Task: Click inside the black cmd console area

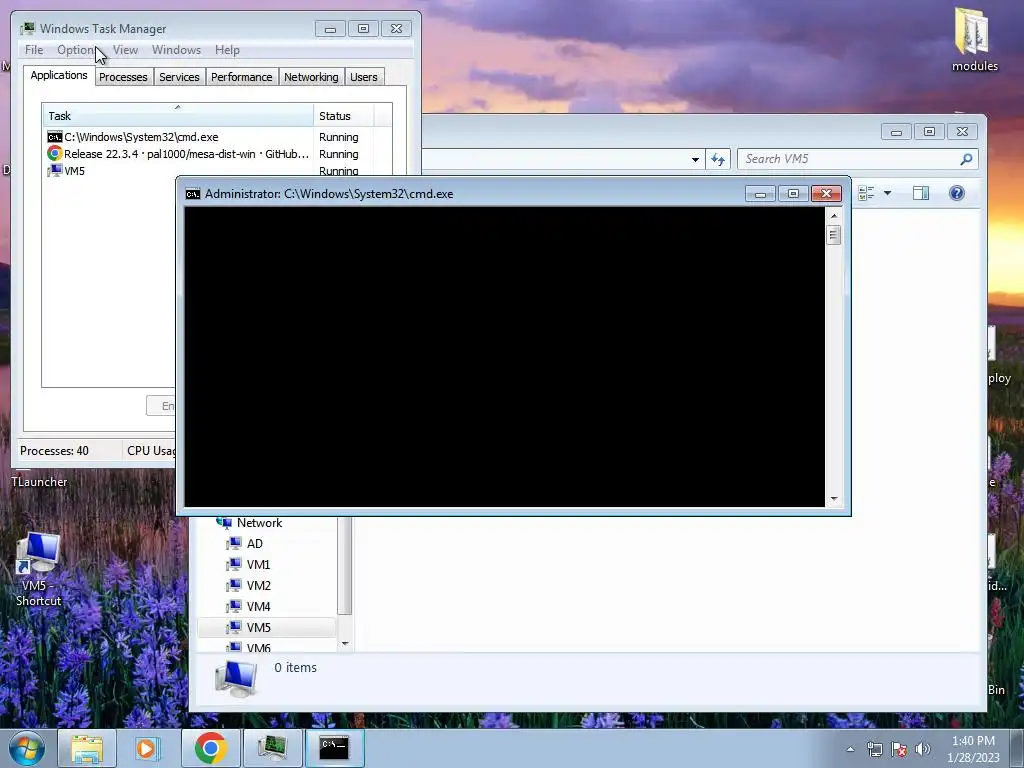Action: click(x=505, y=357)
